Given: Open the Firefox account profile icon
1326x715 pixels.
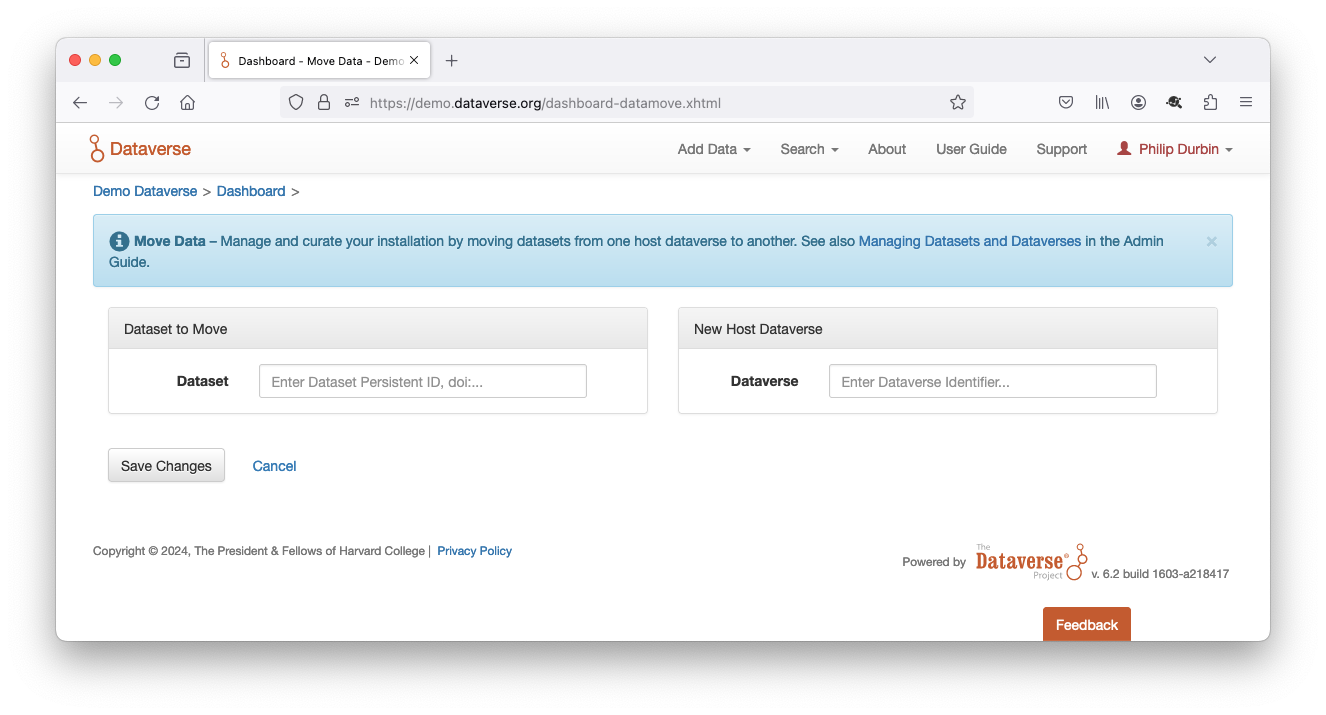Looking at the screenshot, I should tap(1138, 102).
